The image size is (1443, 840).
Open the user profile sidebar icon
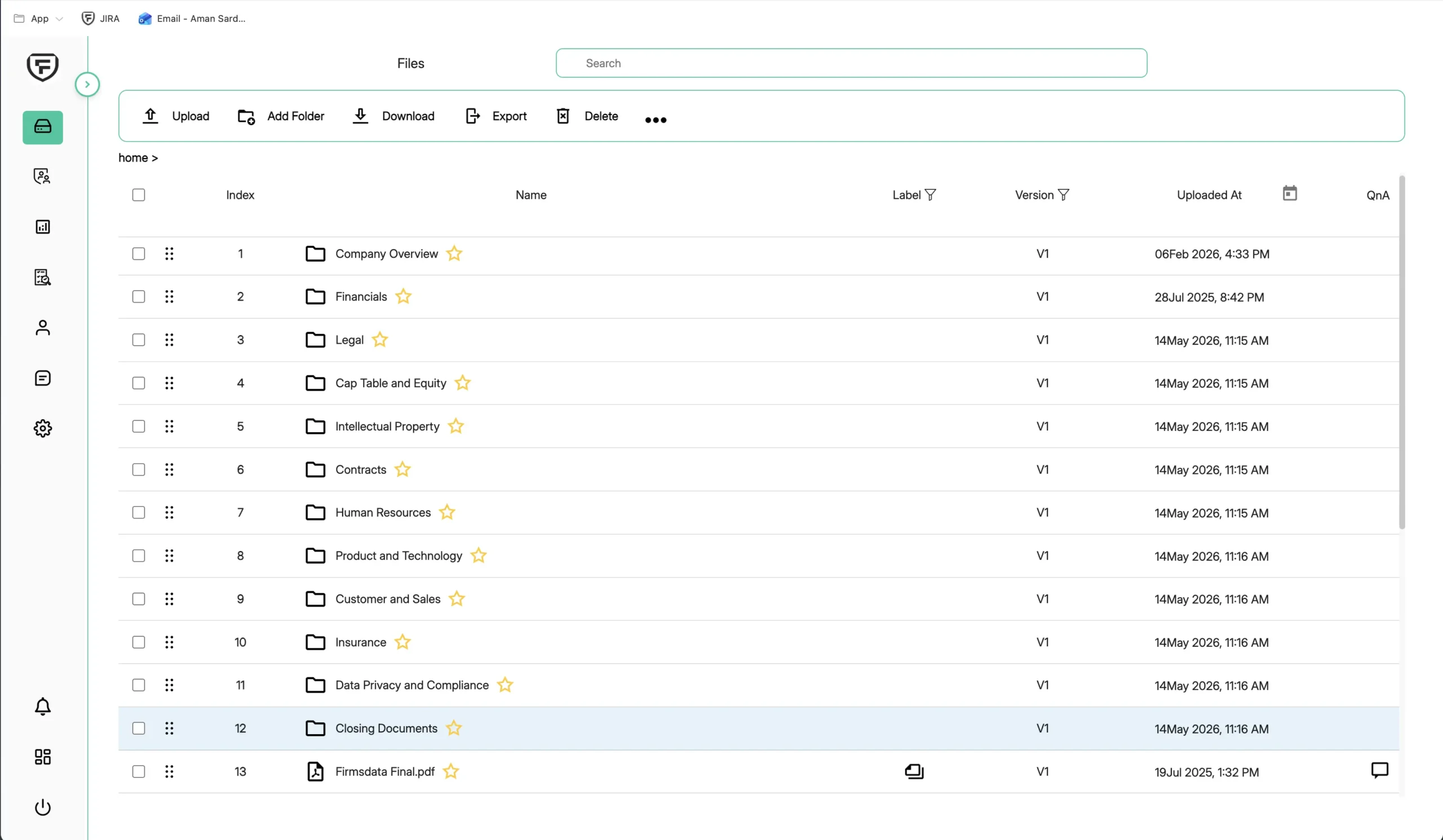pos(42,327)
